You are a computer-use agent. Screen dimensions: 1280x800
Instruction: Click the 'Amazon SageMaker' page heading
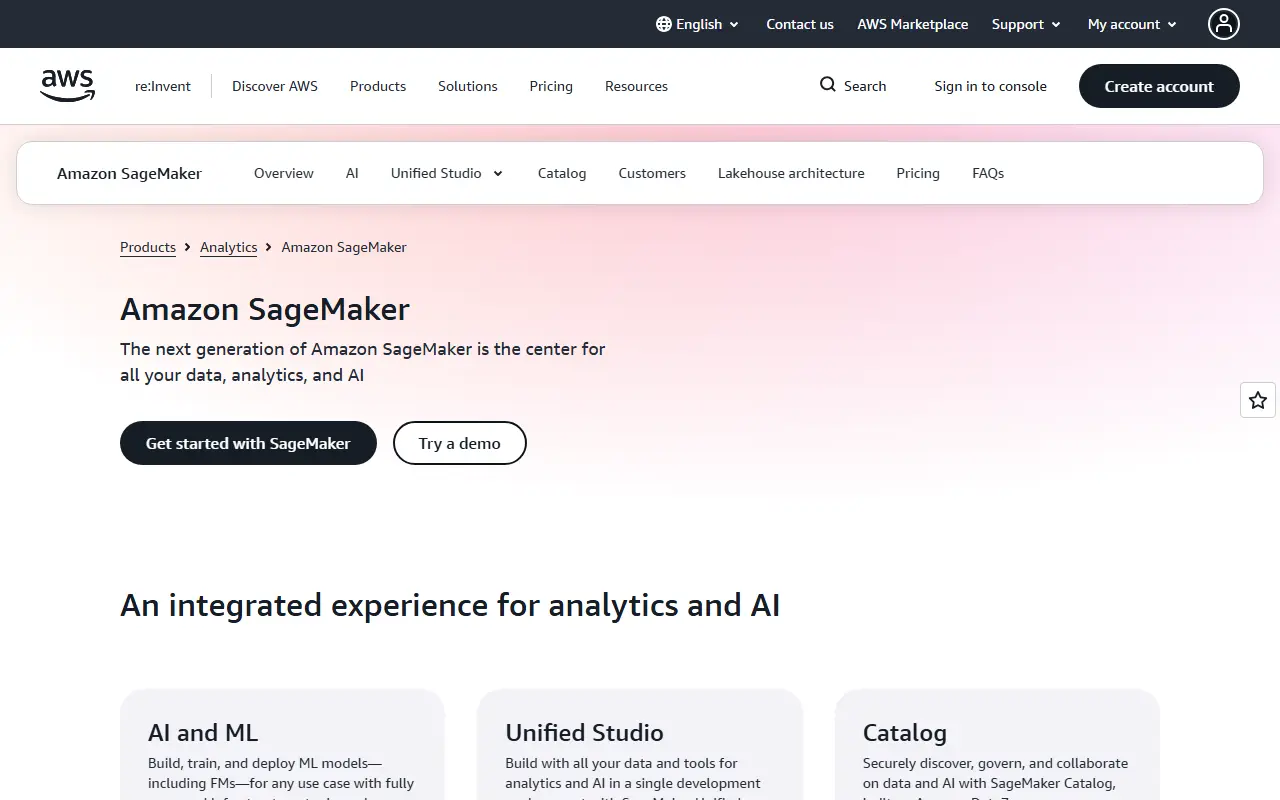pyautogui.click(x=265, y=309)
